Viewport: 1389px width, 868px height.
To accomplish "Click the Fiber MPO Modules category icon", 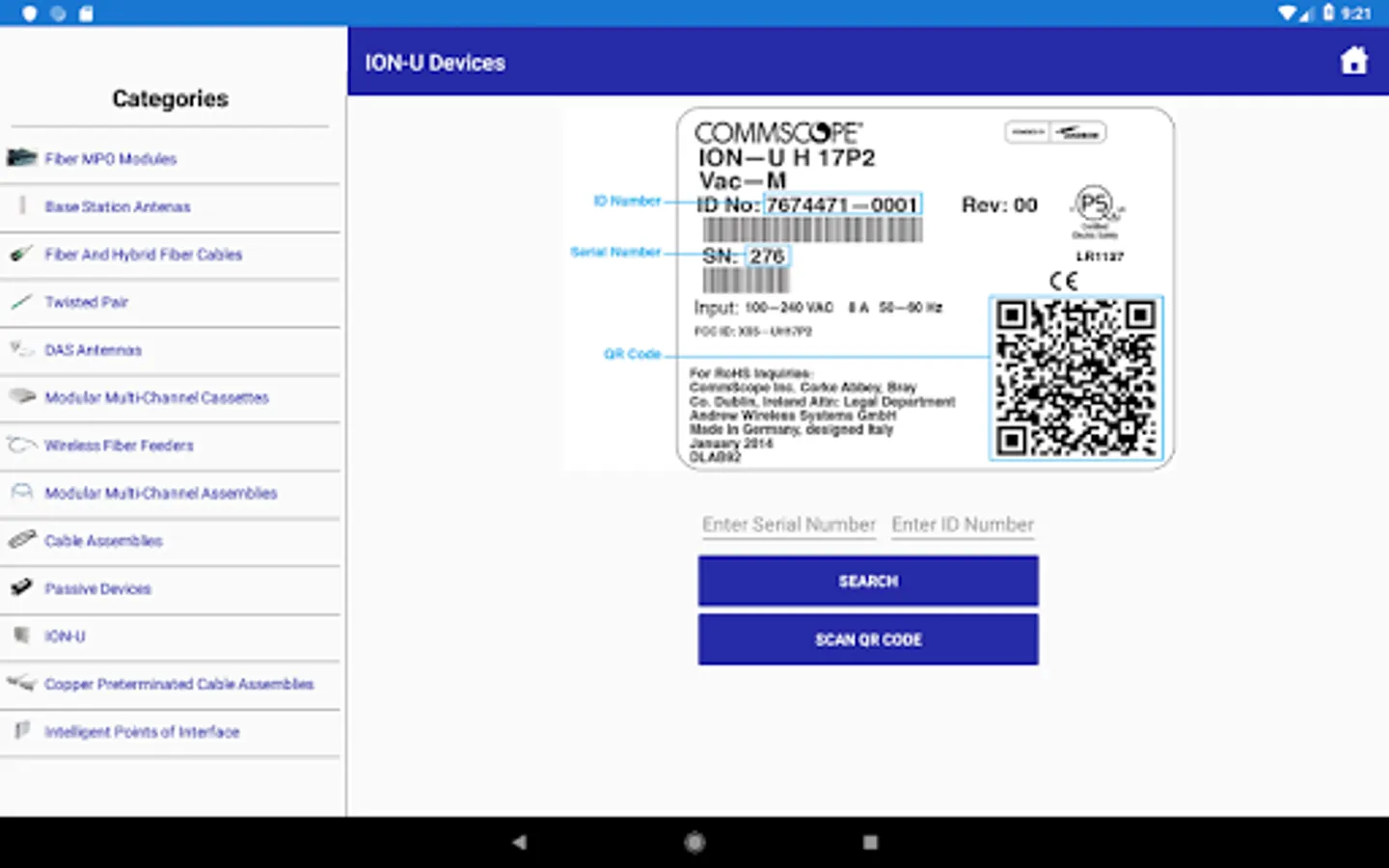I will coord(21,158).
